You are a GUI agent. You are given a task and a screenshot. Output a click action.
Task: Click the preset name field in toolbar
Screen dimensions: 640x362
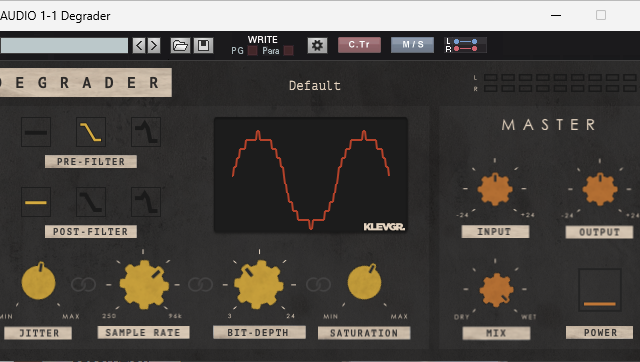pyautogui.click(x=64, y=45)
